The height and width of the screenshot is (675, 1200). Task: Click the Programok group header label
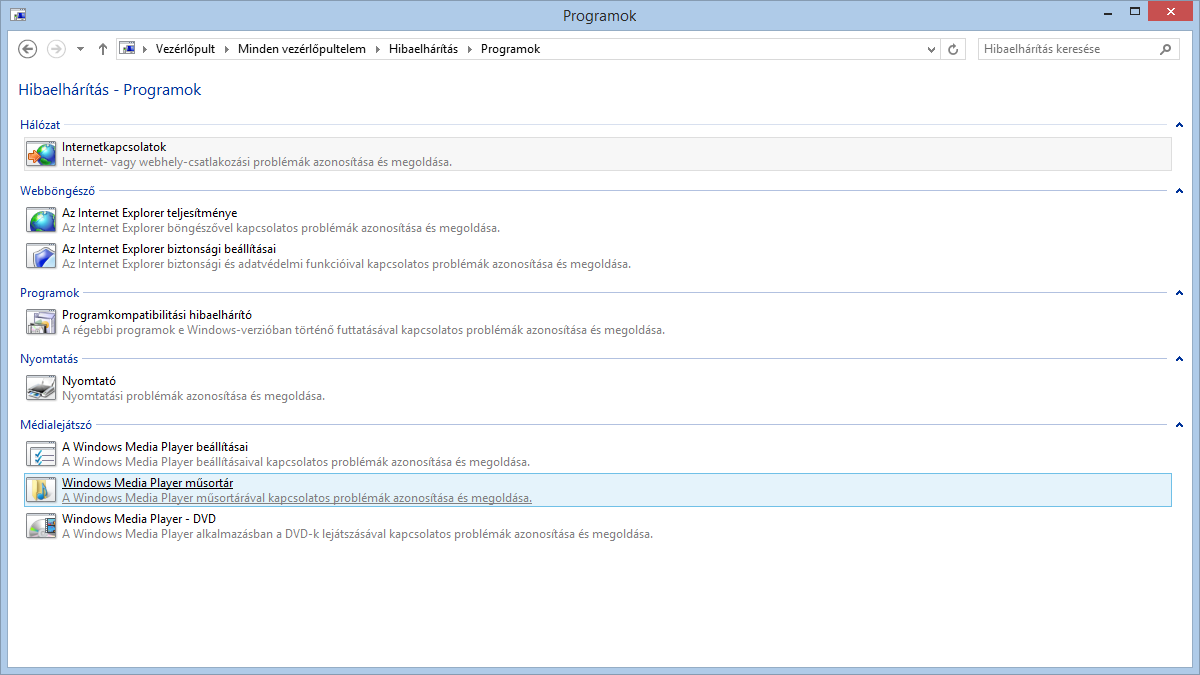click(50, 293)
